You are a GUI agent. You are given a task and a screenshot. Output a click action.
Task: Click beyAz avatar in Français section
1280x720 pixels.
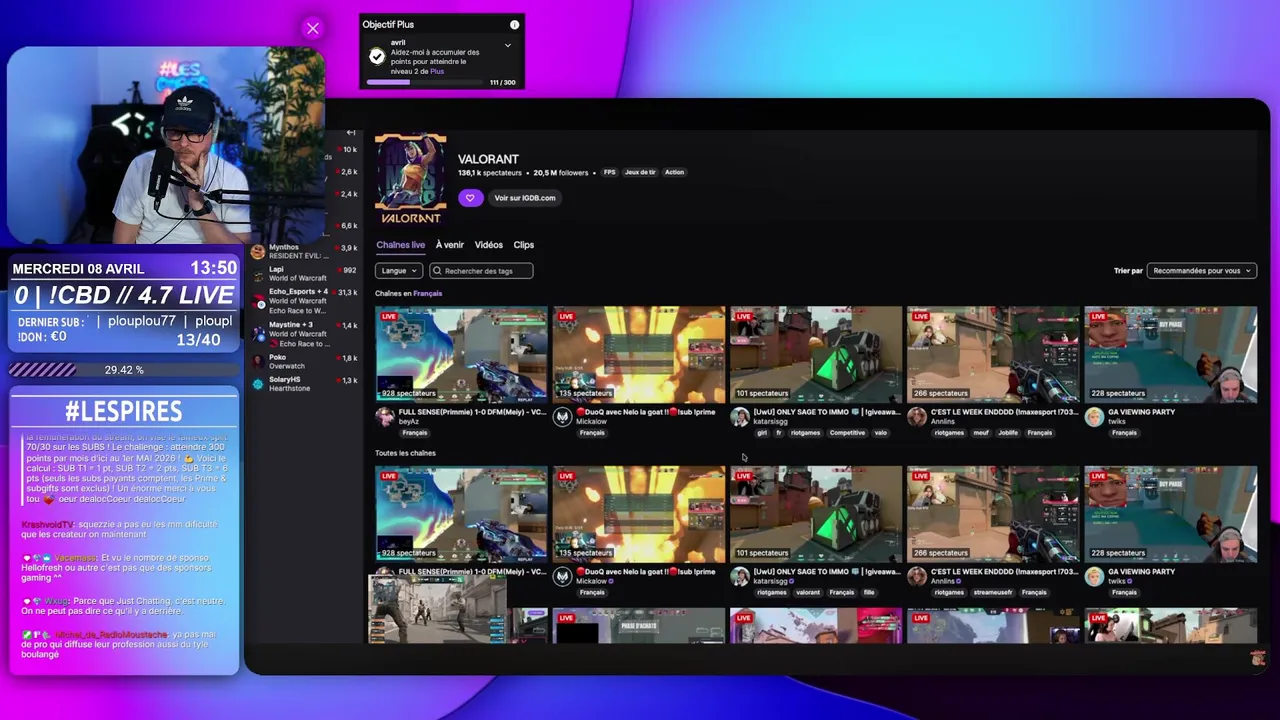pos(384,417)
